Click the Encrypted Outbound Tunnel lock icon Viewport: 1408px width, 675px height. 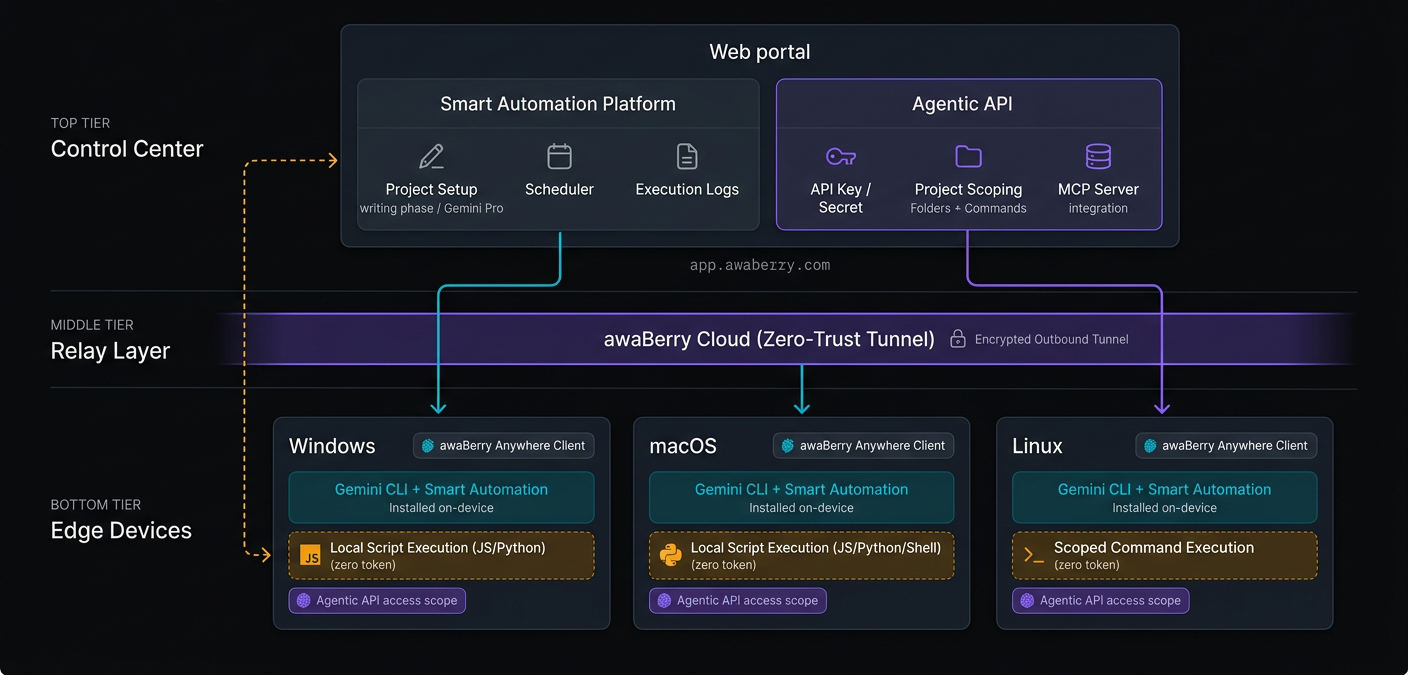click(x=957, y=339)
